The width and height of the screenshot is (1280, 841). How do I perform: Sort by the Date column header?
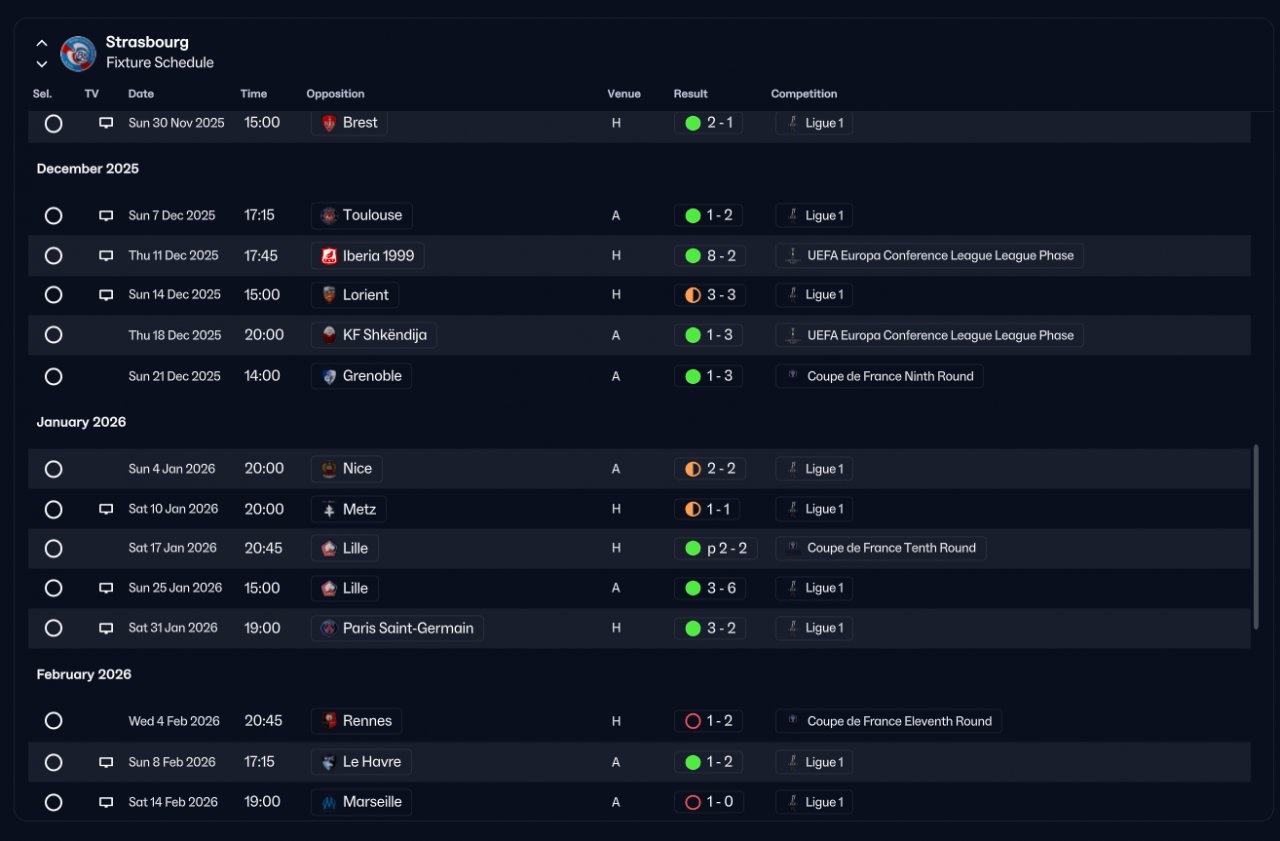click(x=141, y=94)
